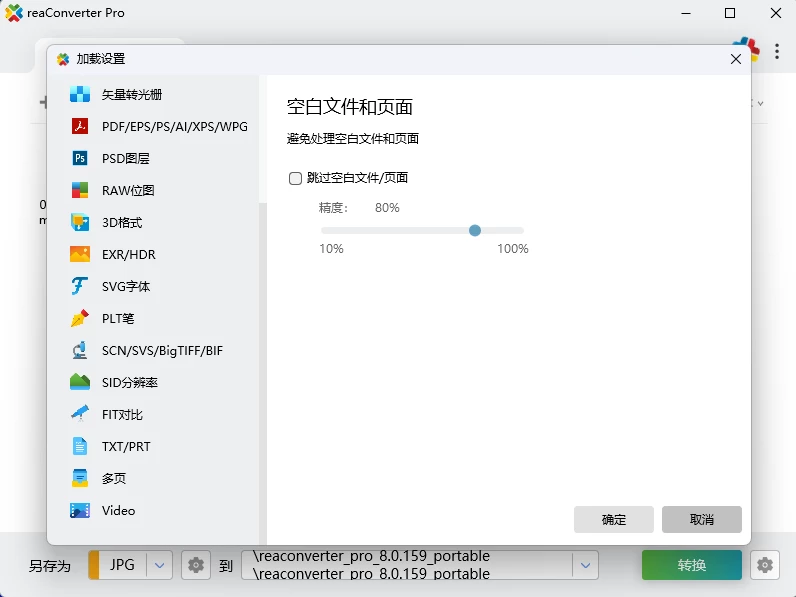
Task: Expand the JPG format dropdown arrow
Action: click(159, 565)
